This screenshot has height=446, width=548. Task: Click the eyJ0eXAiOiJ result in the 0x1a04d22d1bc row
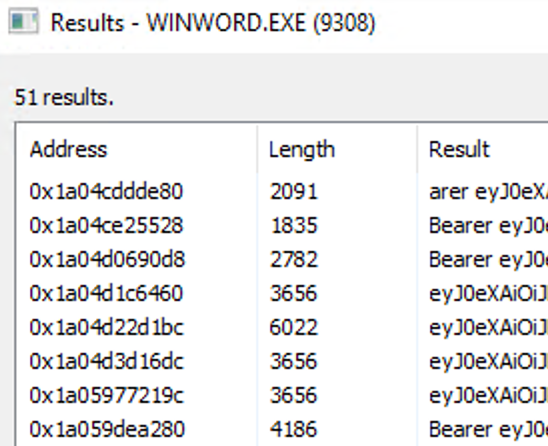[488, 327]
